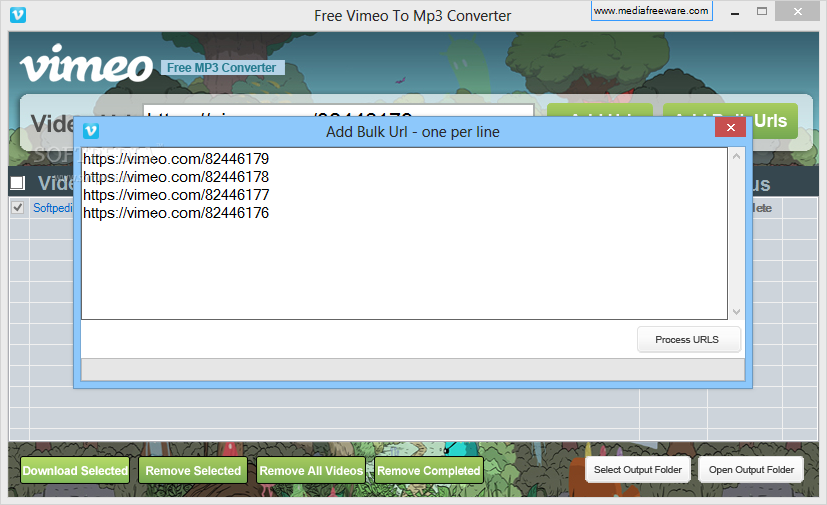Click the Download Selected button
Viewport: 827px width, 505px height.
[x=75, y=470]
